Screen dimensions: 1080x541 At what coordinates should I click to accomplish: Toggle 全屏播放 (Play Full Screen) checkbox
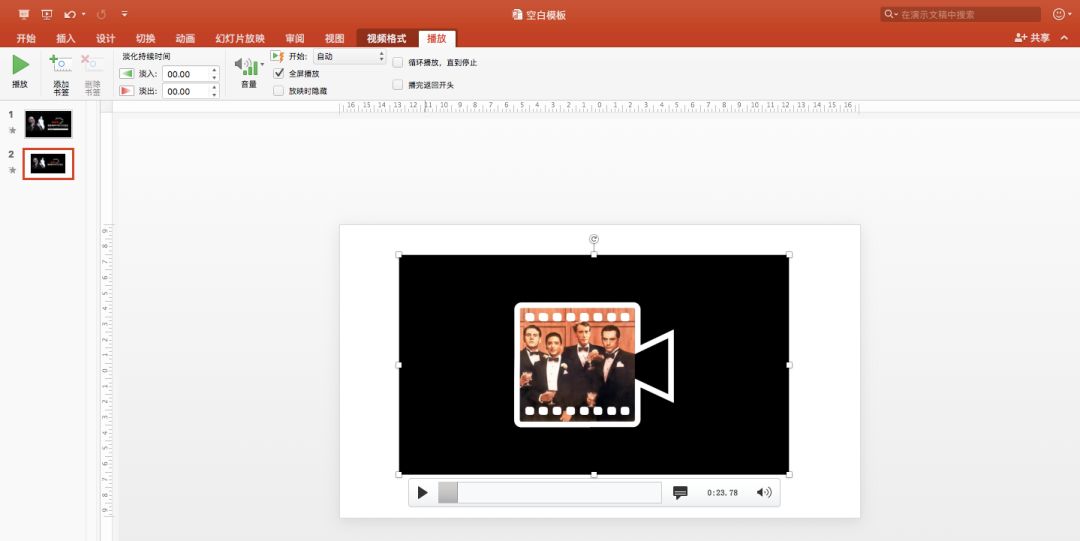278,73
